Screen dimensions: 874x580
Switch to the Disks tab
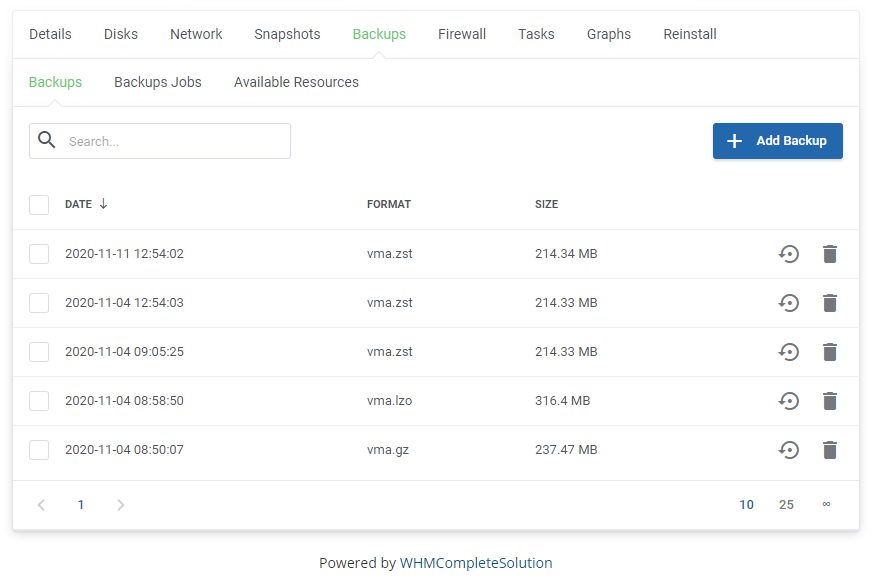121,34
